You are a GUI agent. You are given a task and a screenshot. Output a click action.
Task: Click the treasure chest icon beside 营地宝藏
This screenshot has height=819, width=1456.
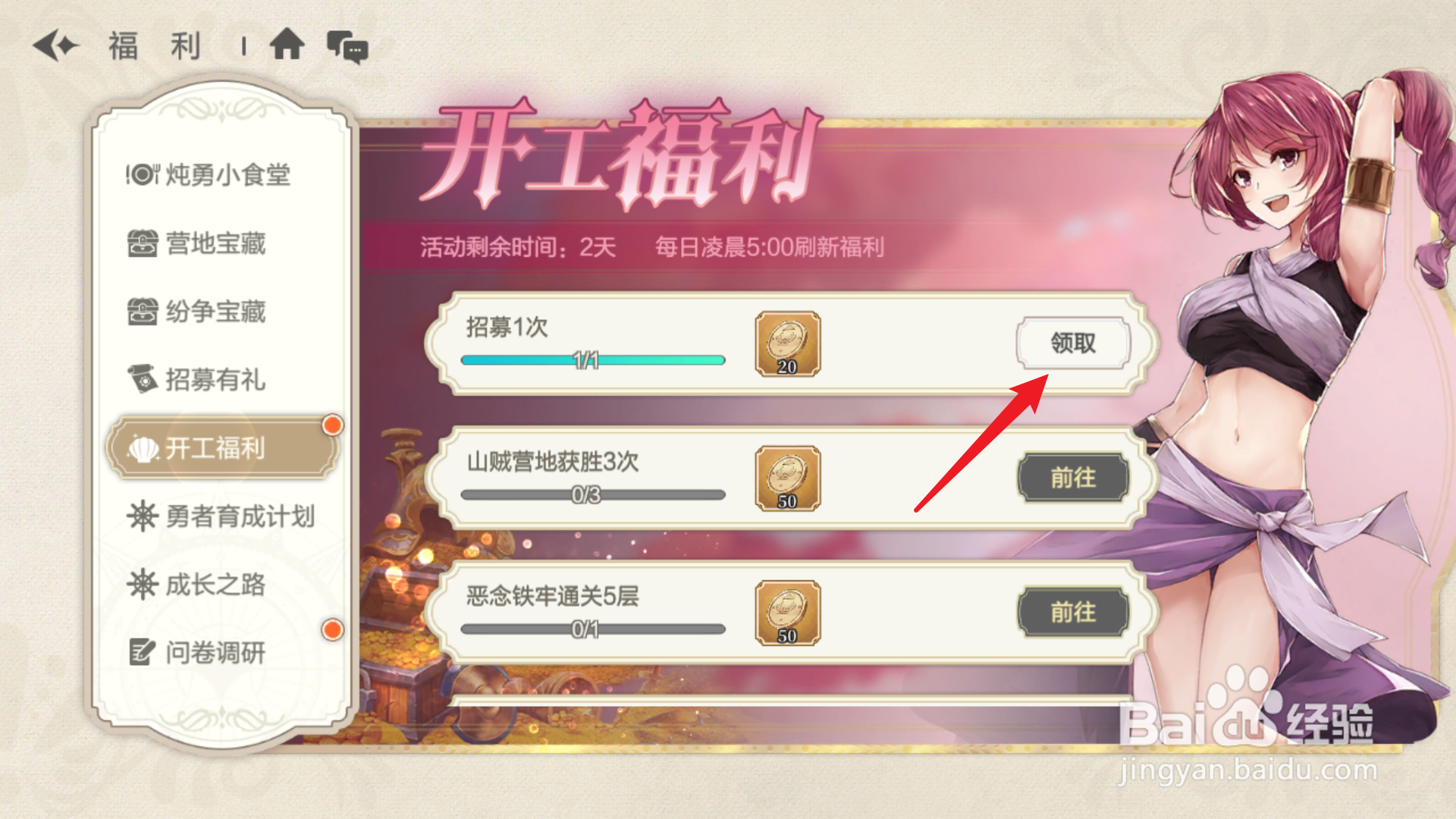pos(143,243)
